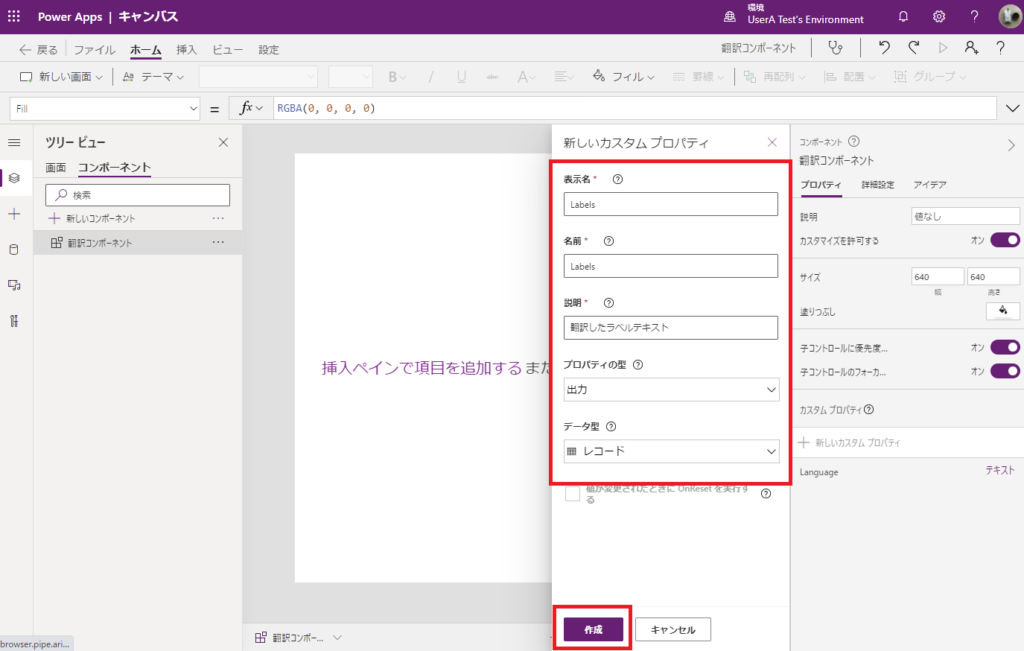Add 新しいカスタム プロパティ
Viewport: 1024px width, 651px height.
(849, 443)
